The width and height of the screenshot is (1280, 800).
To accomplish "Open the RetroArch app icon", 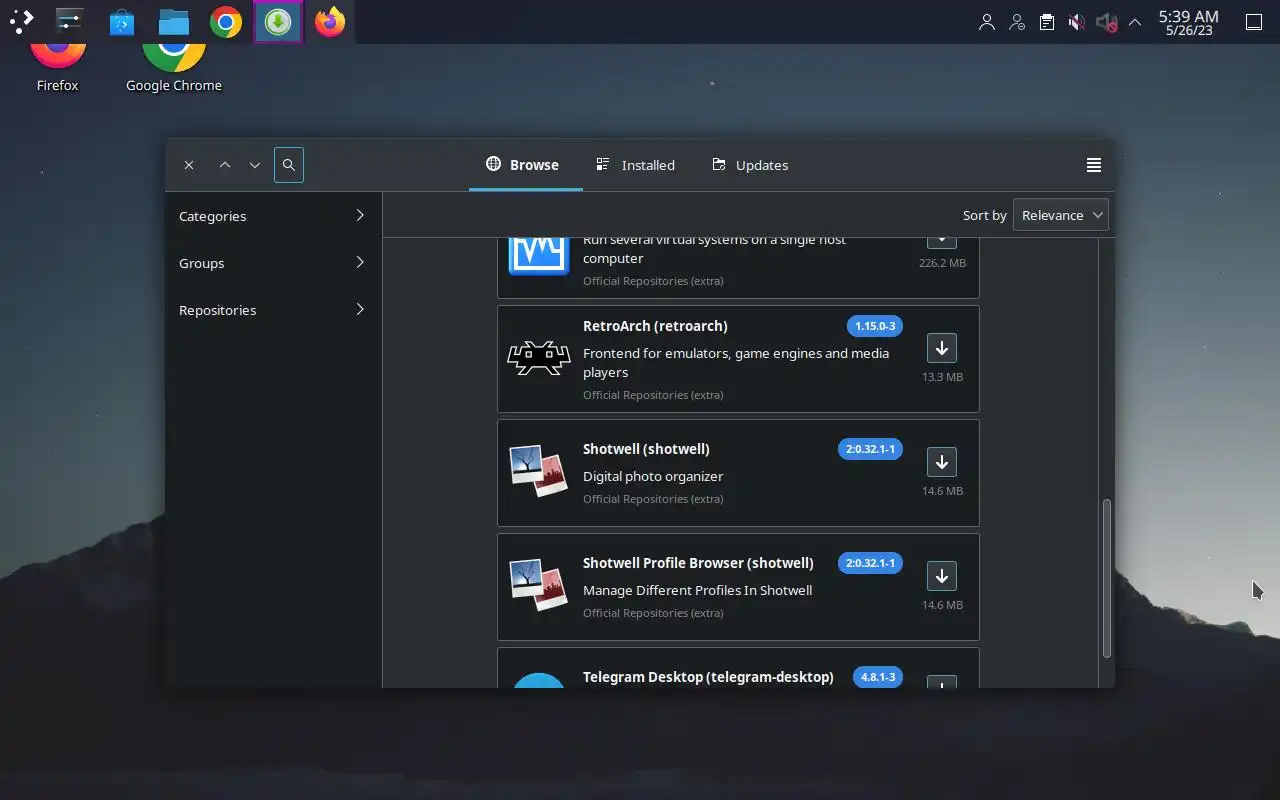I will pos(539,358).
